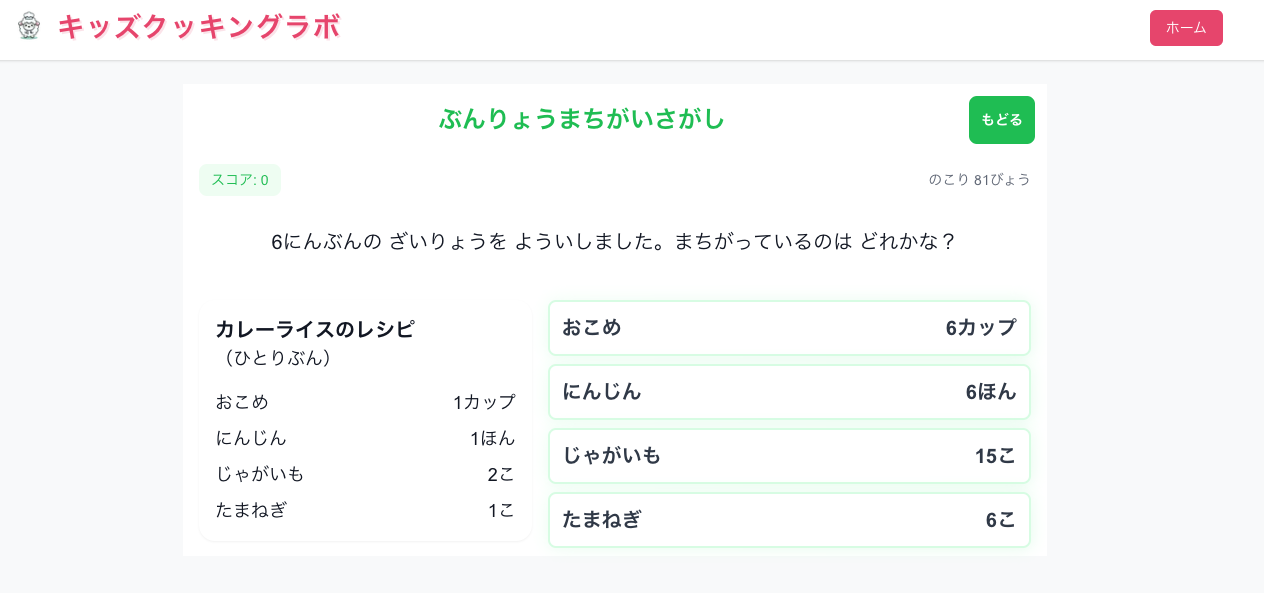Click the にんじん label in the recipe card
The image size is (1264, 593).
pyautogui.click(x=251, y=438)
